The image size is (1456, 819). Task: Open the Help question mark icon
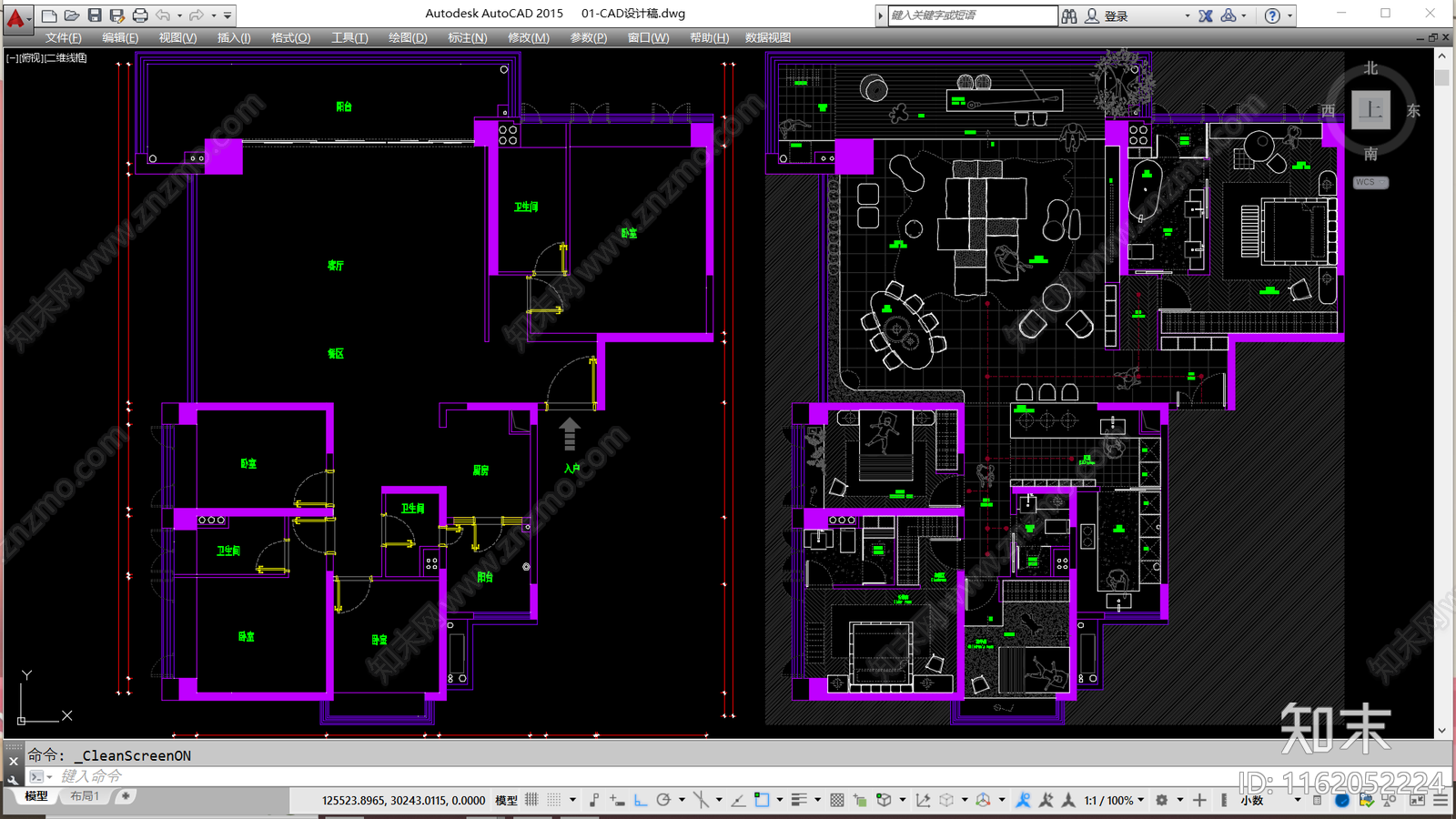tap(1272, 15)
